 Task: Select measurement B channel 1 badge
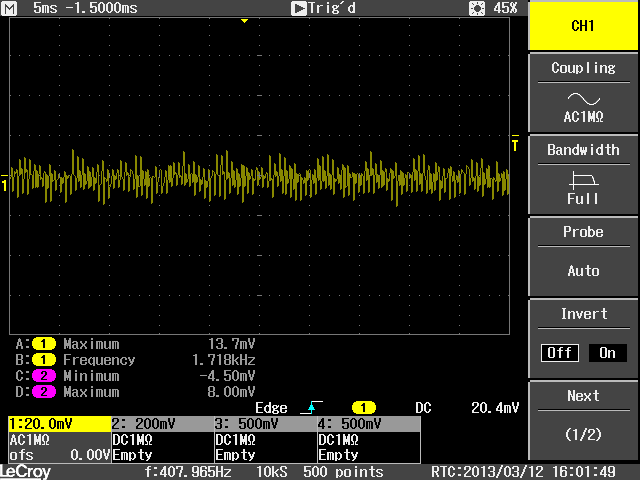44,360
